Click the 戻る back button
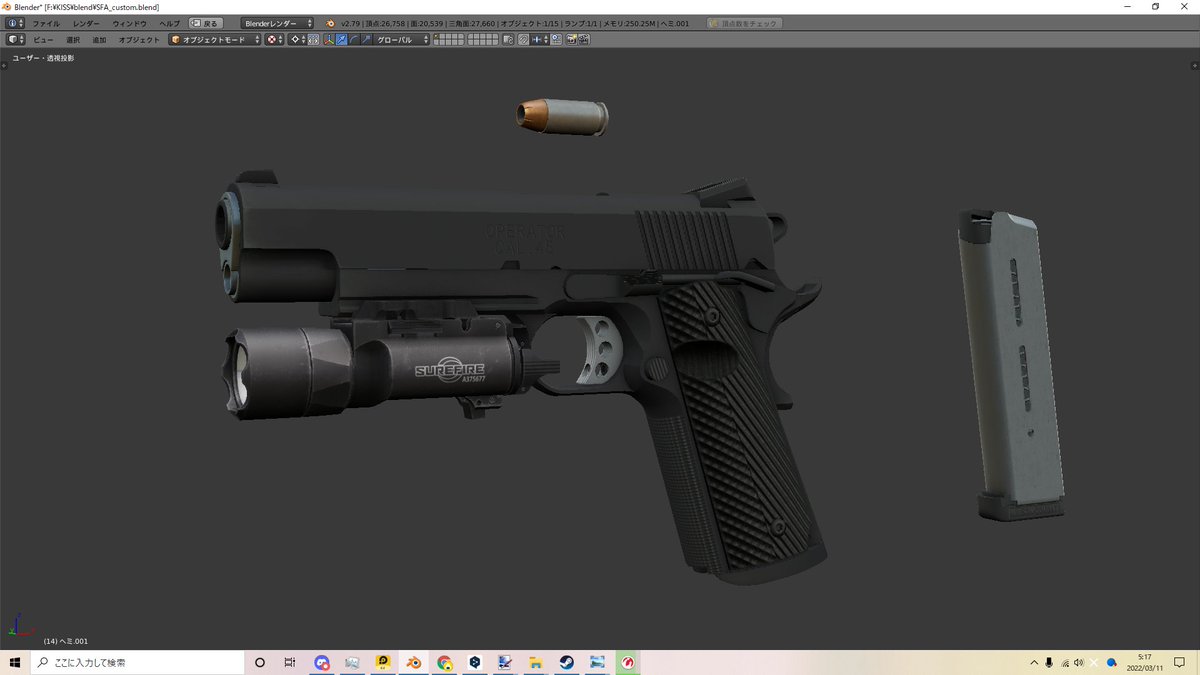 pos(205,23)
